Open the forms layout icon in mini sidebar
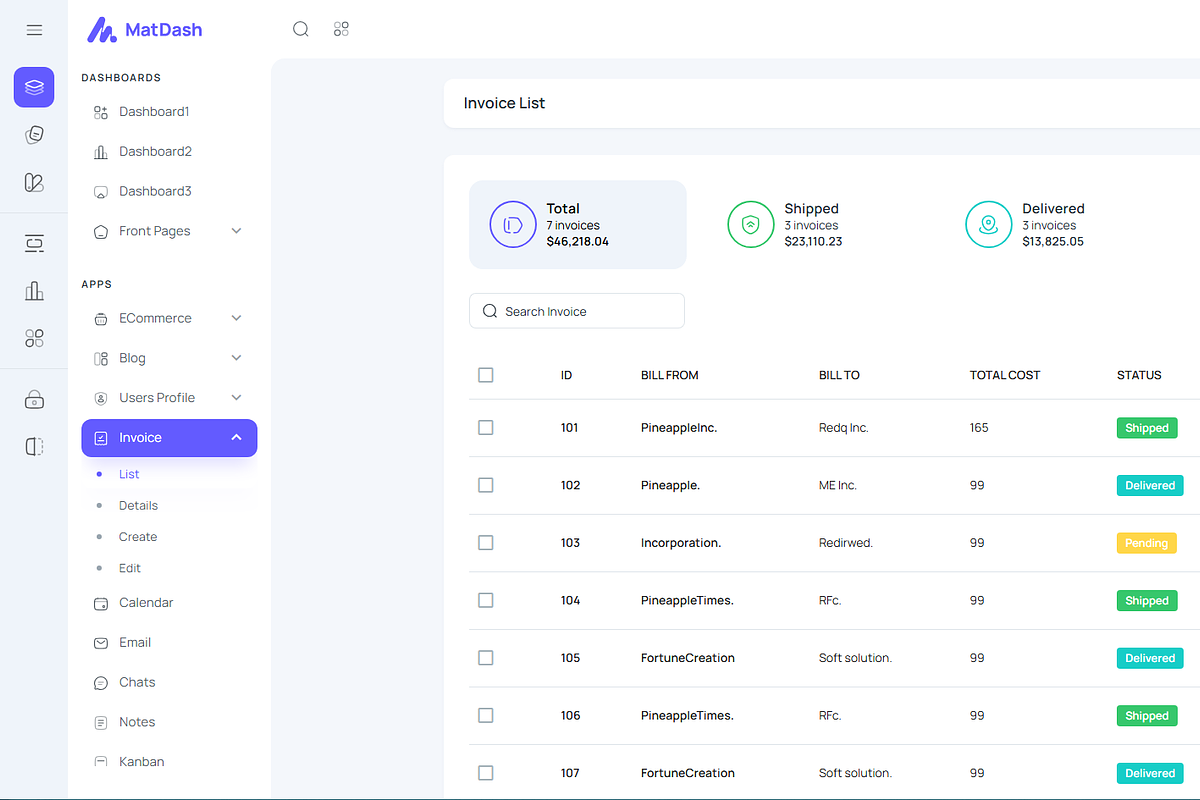 [34, 244]
